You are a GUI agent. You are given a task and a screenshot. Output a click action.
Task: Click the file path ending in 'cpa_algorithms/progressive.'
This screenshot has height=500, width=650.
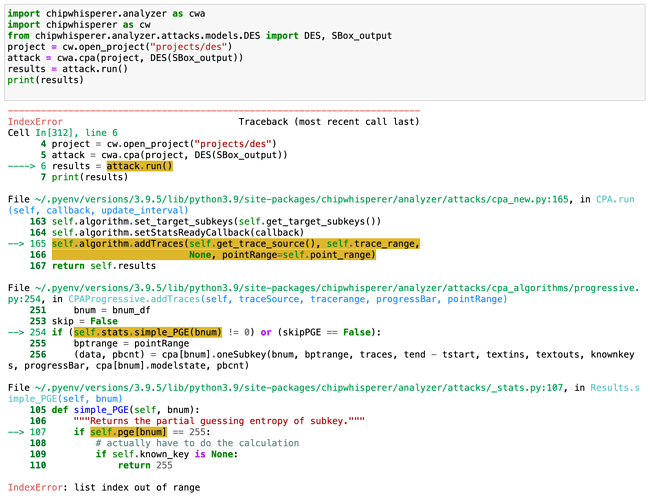click(x=337, y=288)
